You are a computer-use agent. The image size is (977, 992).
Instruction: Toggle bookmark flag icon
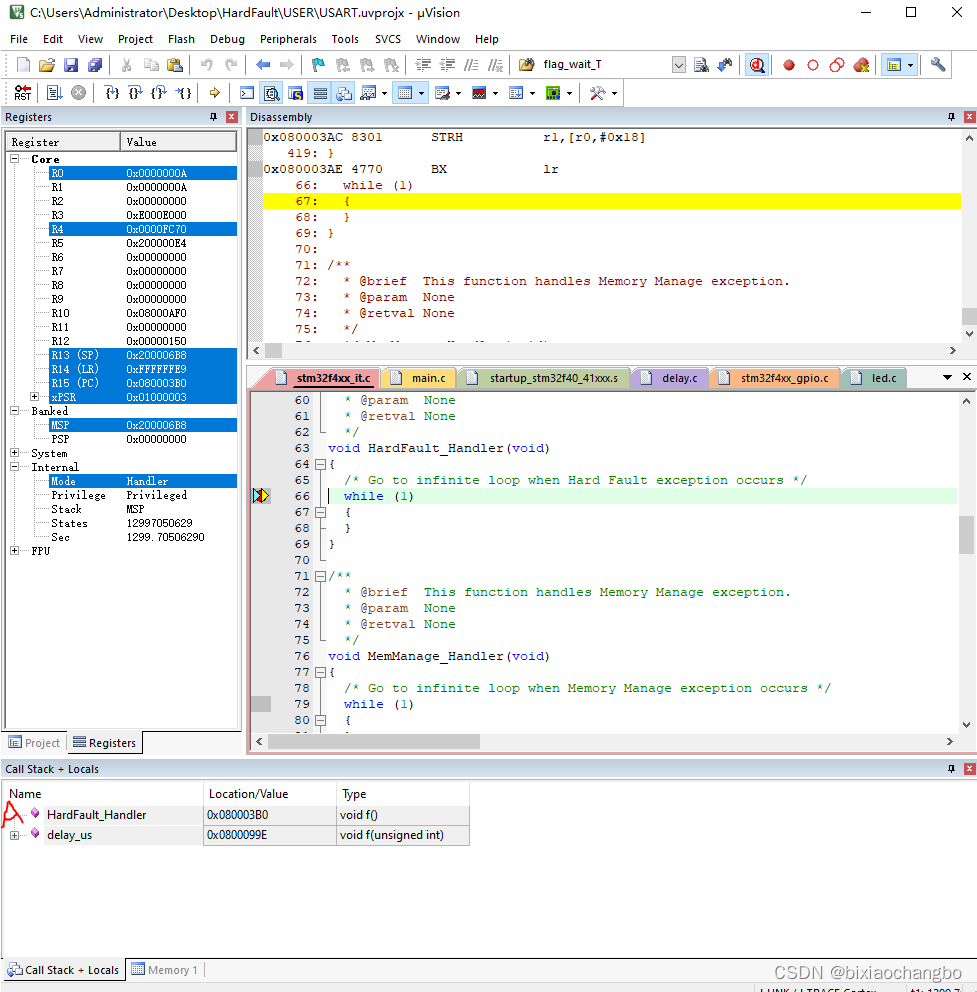point(318,65)
